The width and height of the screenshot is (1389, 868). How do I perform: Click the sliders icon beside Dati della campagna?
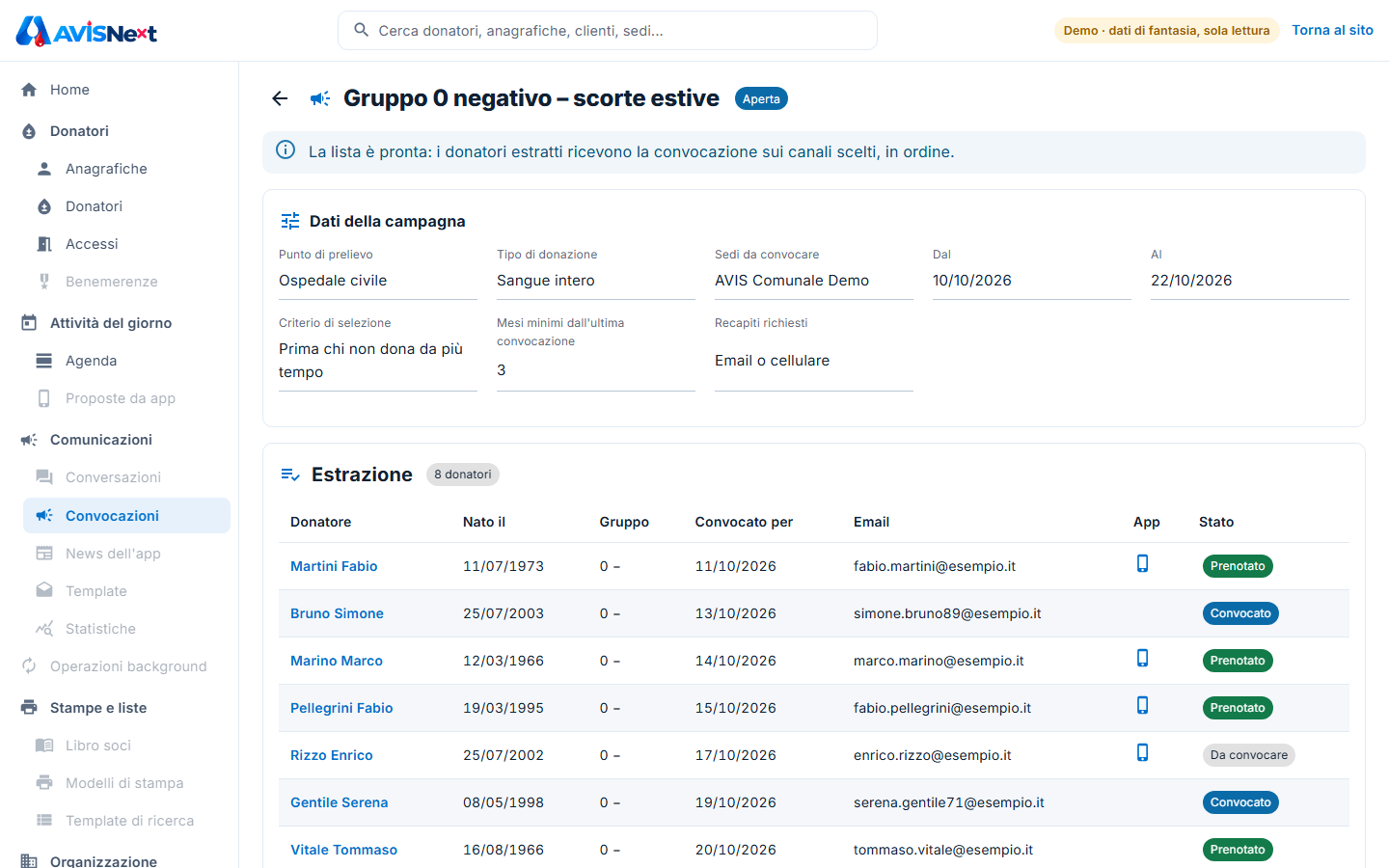tap(290, 221)
